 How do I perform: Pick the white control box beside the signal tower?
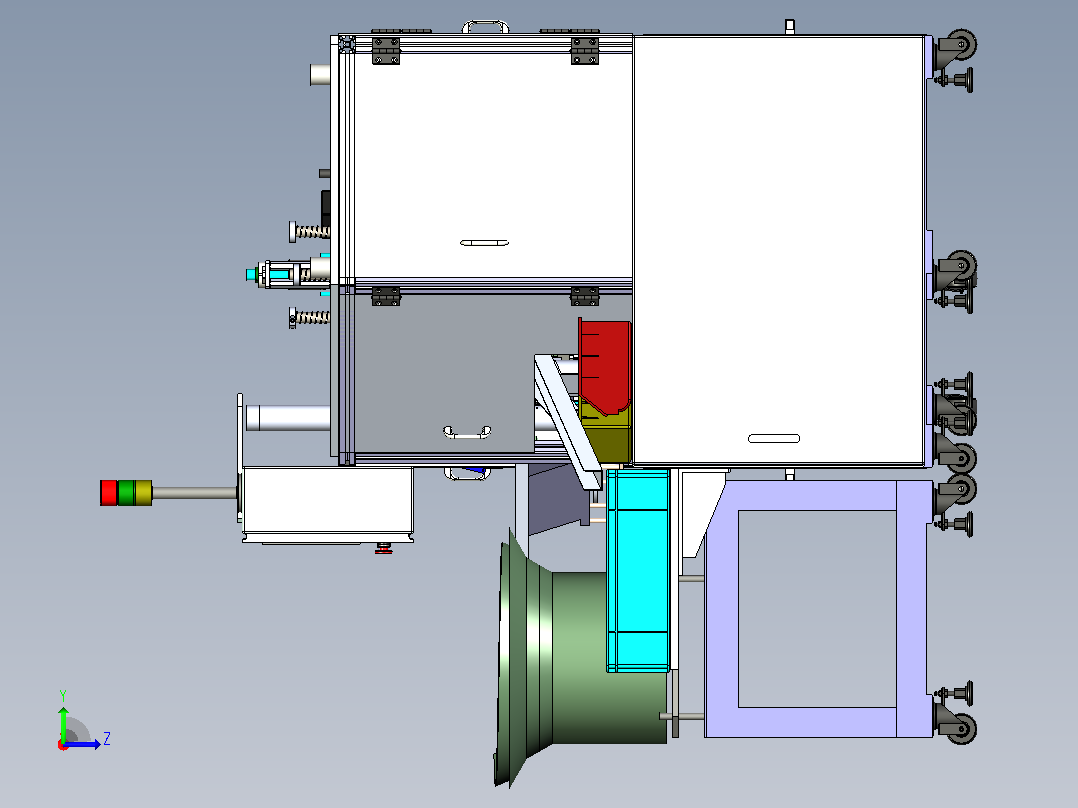[x=328, y=505]
